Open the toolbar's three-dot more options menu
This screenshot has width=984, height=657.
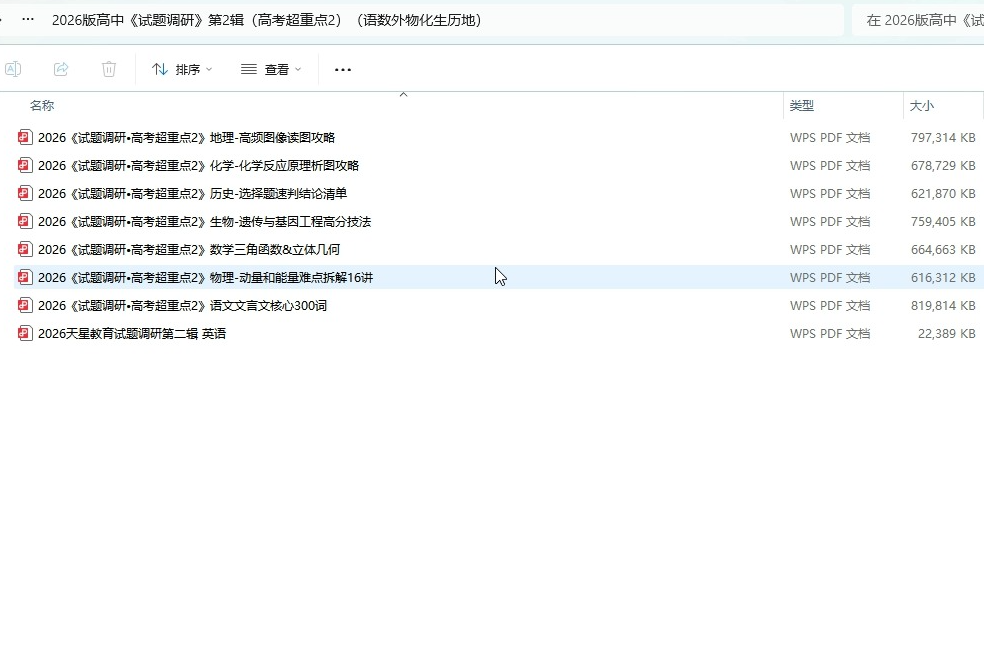click(x=343, y=70)
